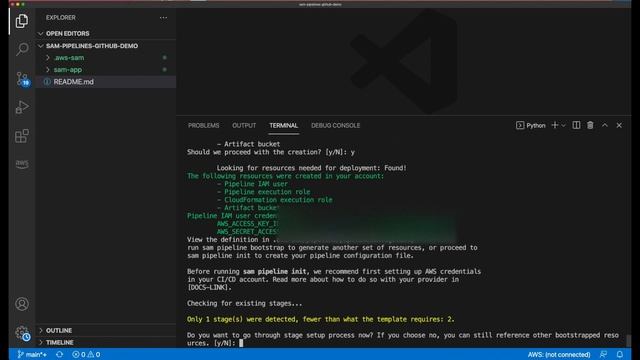This screenshot has height=360, width=640.
Task: Open the Search view
Action: point(22,49)
